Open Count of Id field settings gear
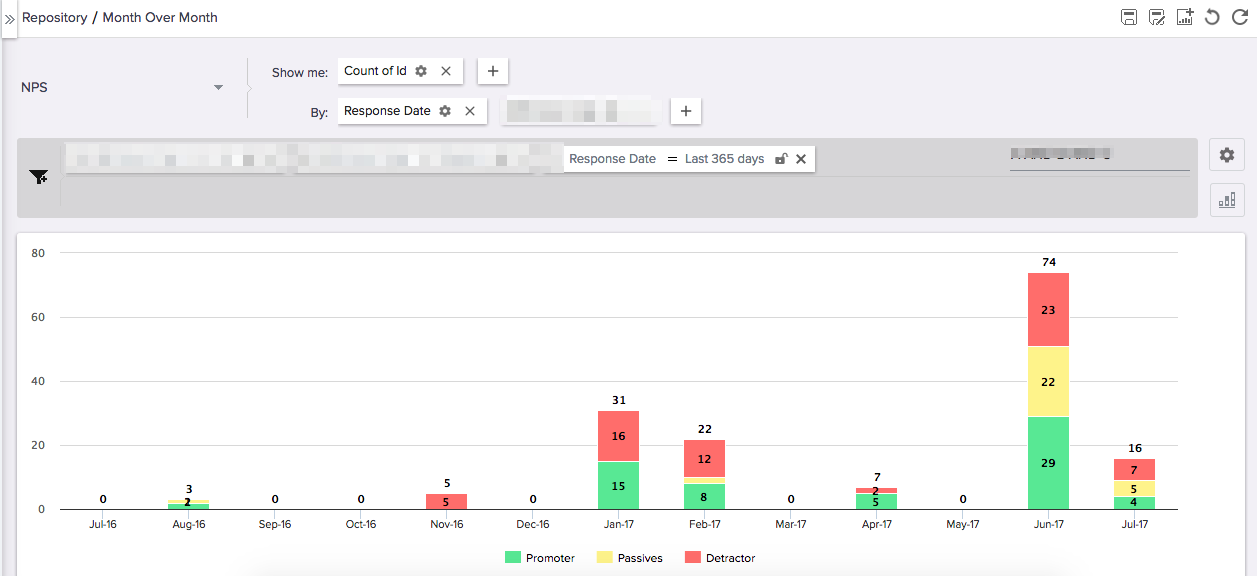 [x=421, y=71]
